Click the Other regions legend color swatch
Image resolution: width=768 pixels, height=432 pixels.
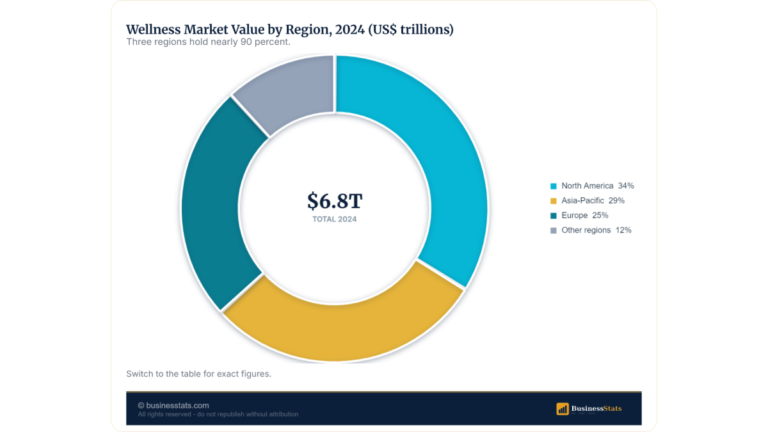tap(553, 230)
